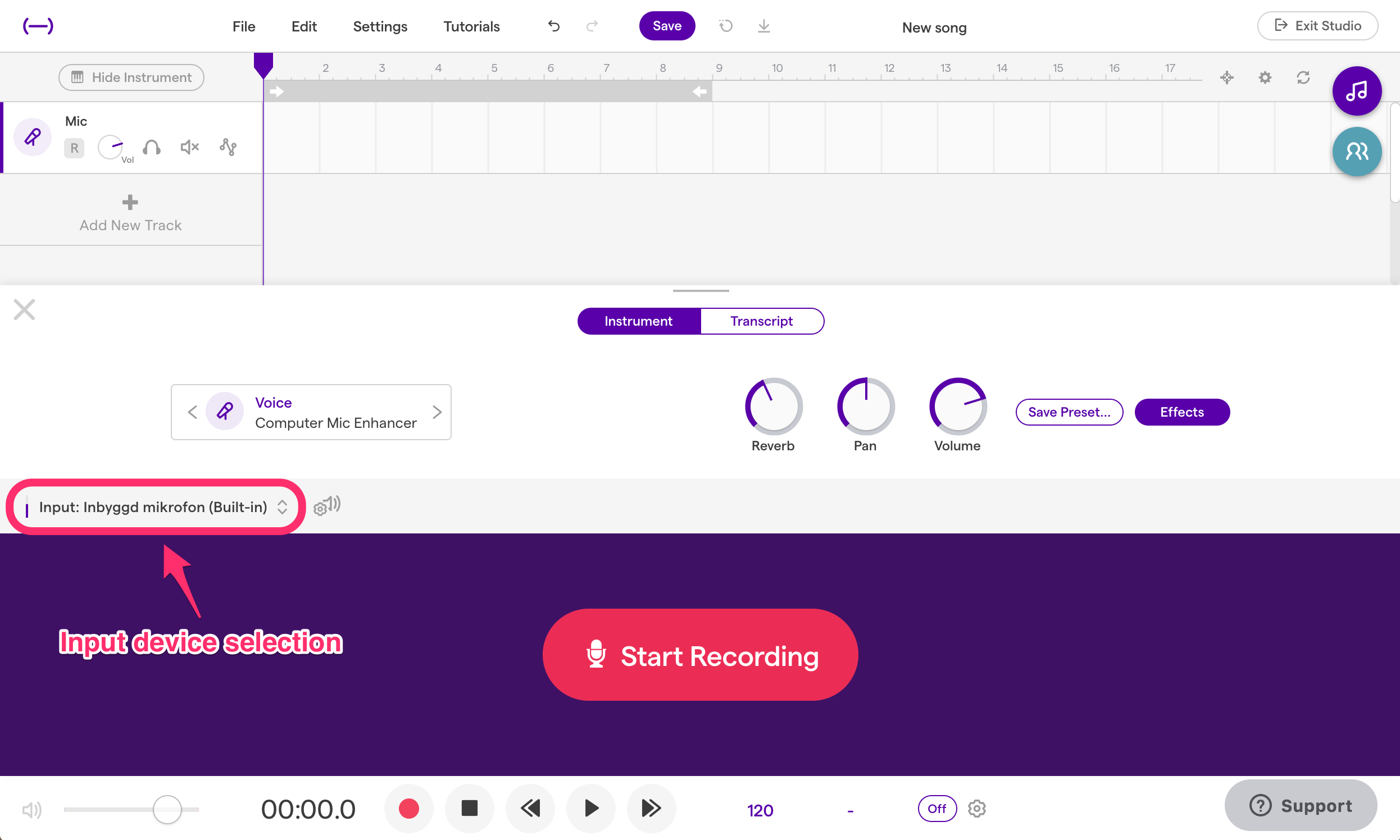
Task: Switch to the Transcript tab
Action: [x=762, y=321]
